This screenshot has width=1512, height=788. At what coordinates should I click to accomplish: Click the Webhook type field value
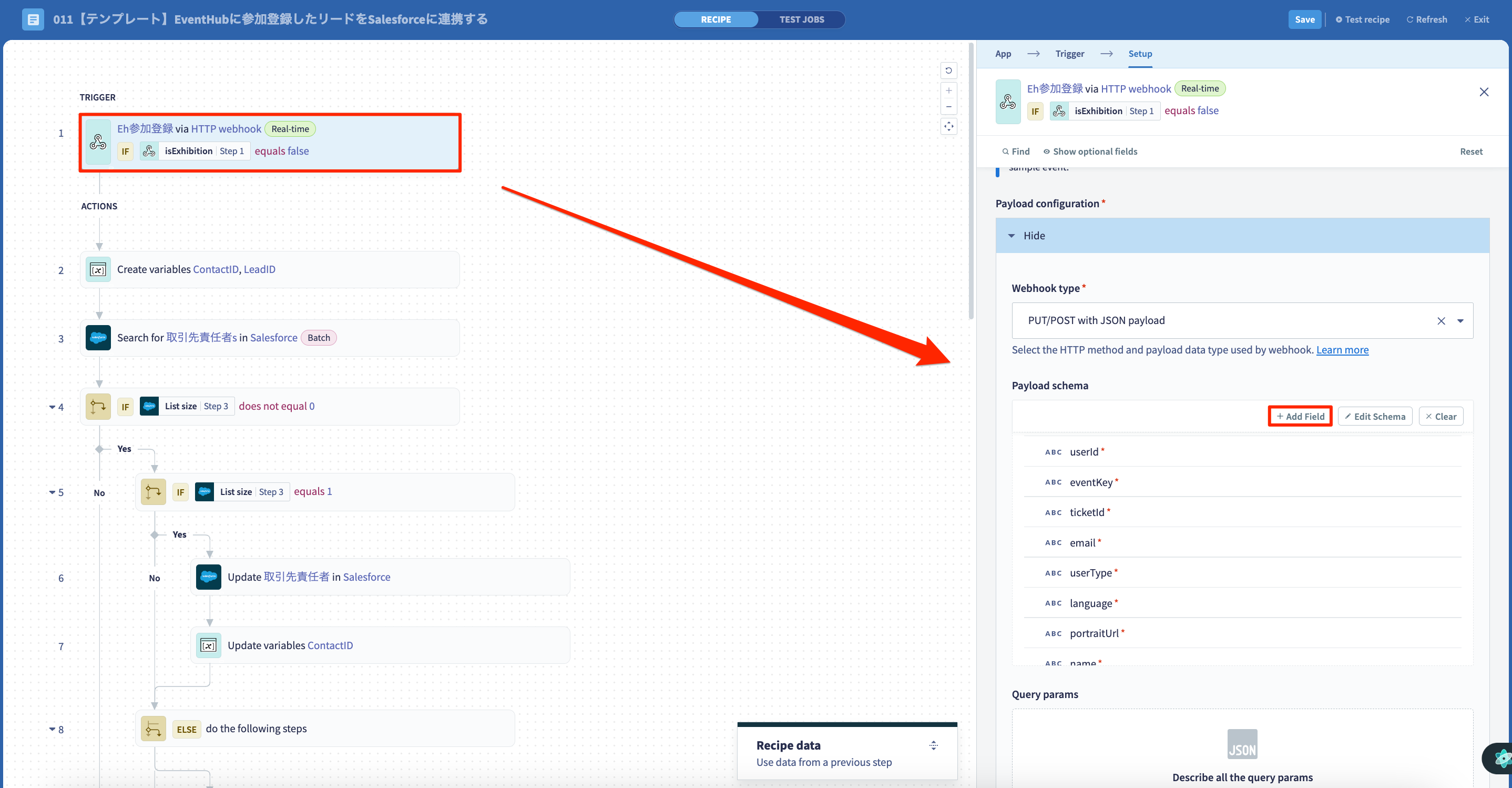pos(1096,320)
